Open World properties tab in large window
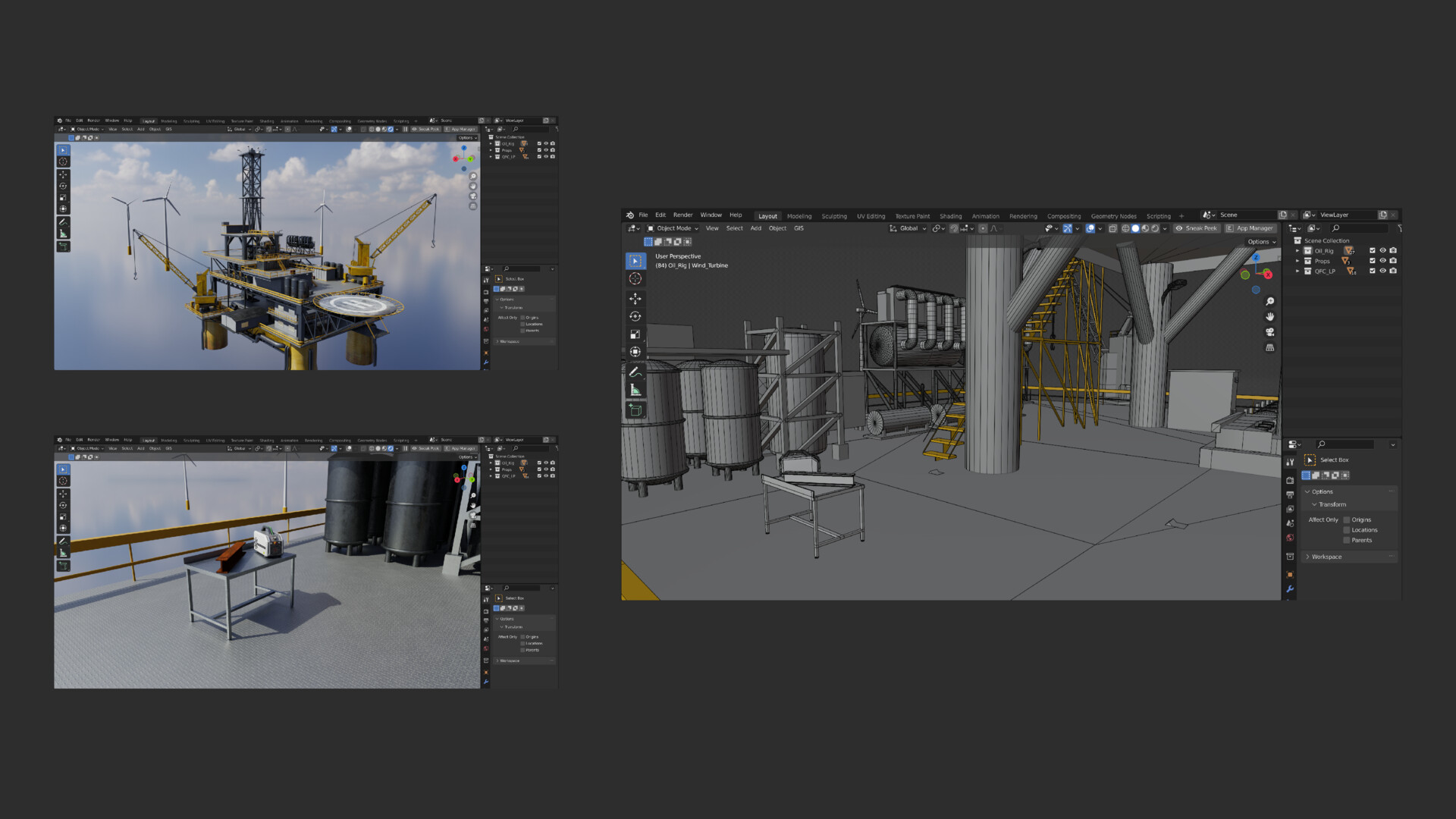Viewport: 1456px width, 819px height. click(1290, 538)
